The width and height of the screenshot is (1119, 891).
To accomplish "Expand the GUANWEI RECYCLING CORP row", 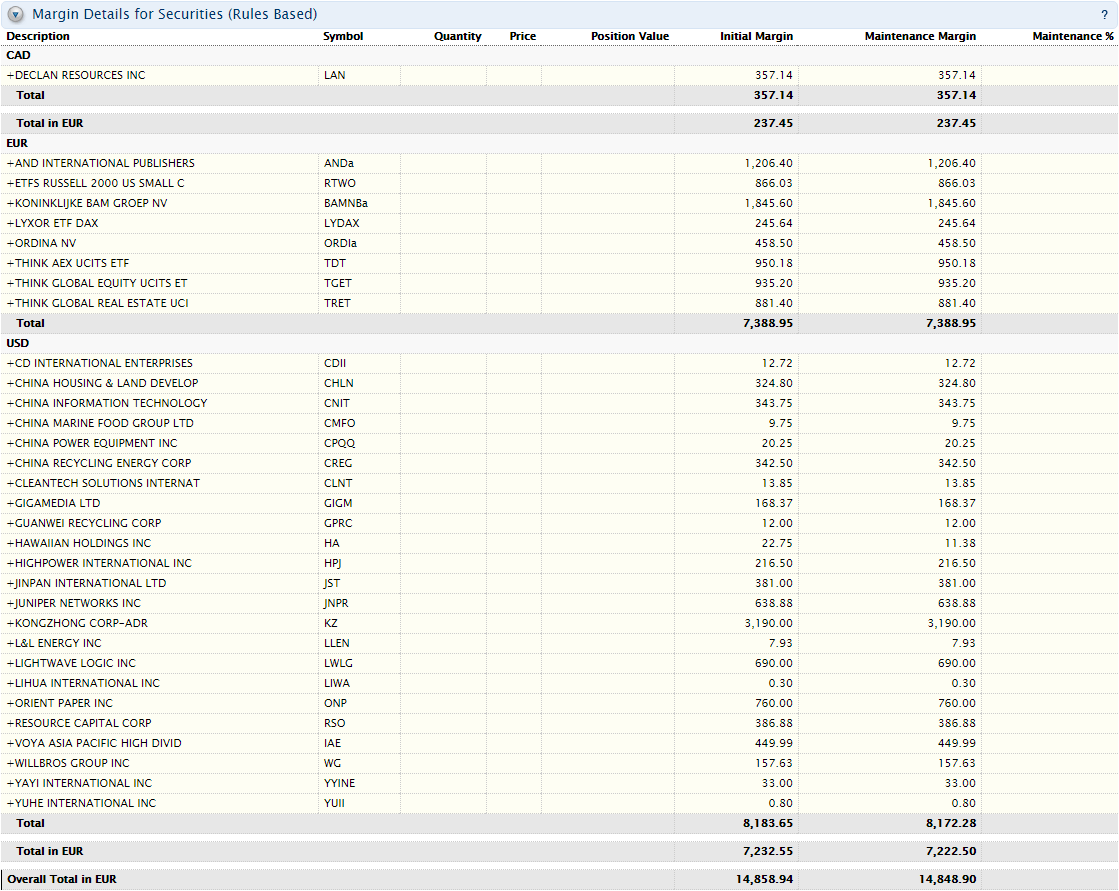I will [x=11, y=523].
